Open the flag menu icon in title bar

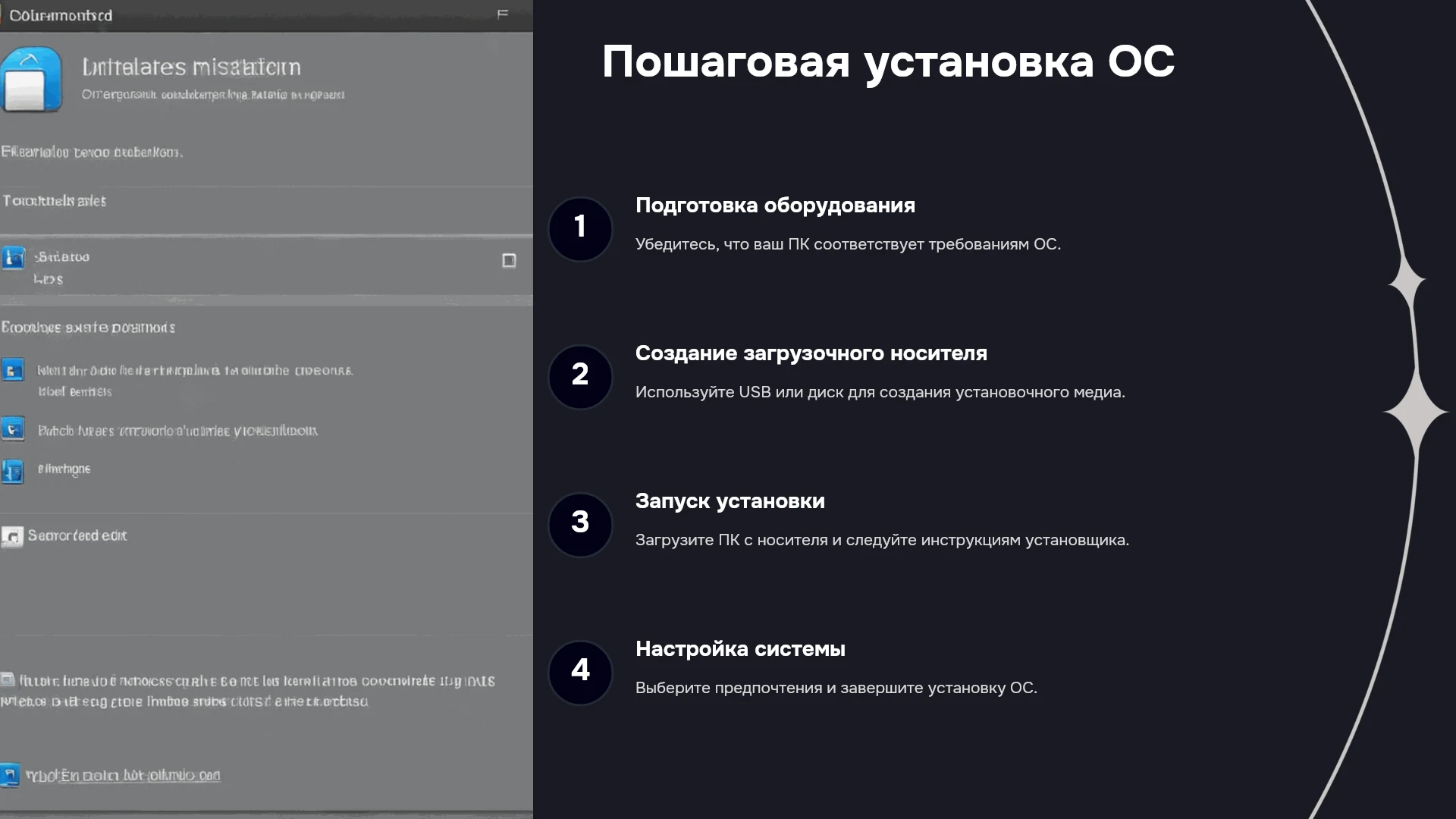click(503, 14)
